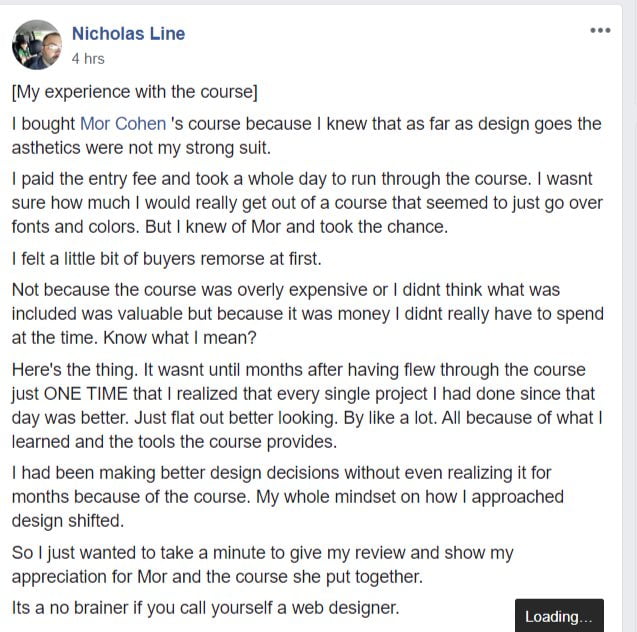The height and width of the screenshot is (632, 637).
Task: Click Nicholas Line's profile picture
Action: [x=37, y=45]
